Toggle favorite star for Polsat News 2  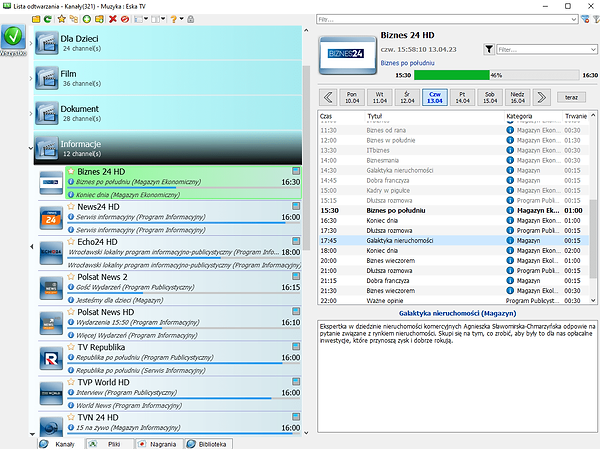71,276
